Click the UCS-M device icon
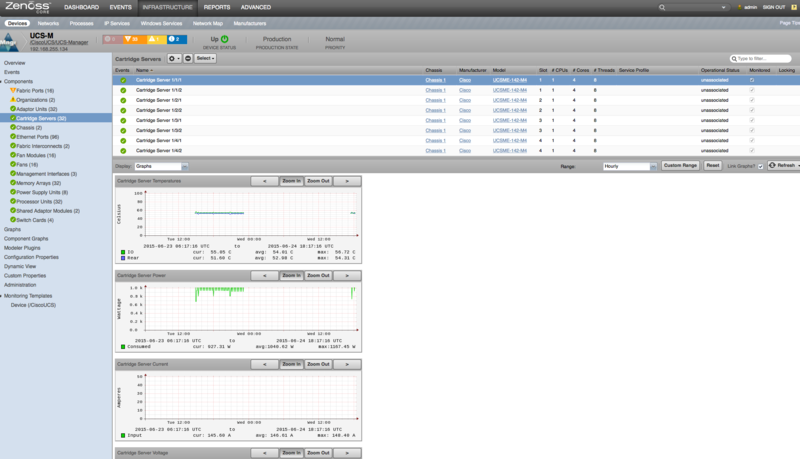 [9, 42]
